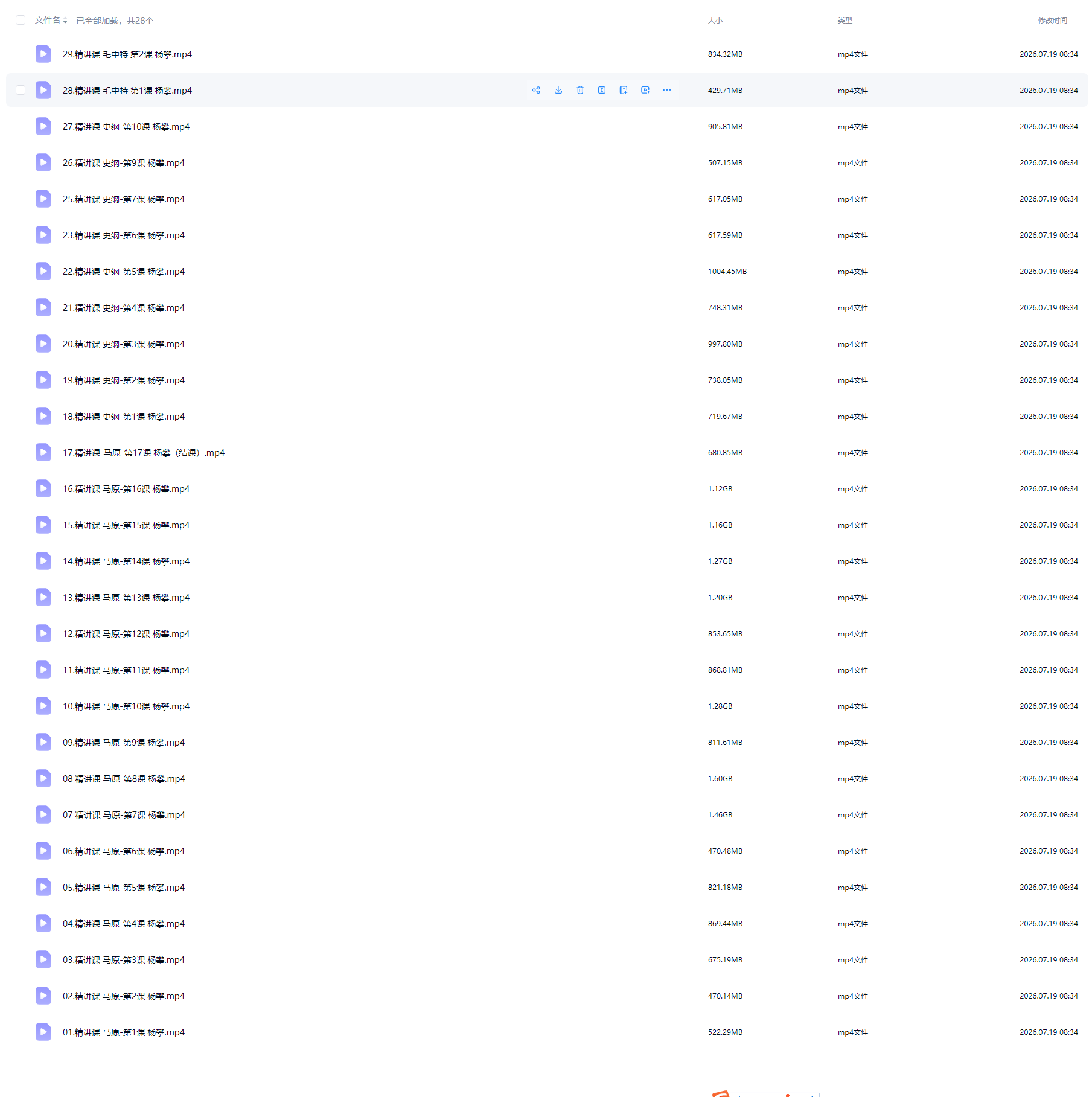Click the video icon of 15.精讲课 马原-第15课

tap(43, 525)
